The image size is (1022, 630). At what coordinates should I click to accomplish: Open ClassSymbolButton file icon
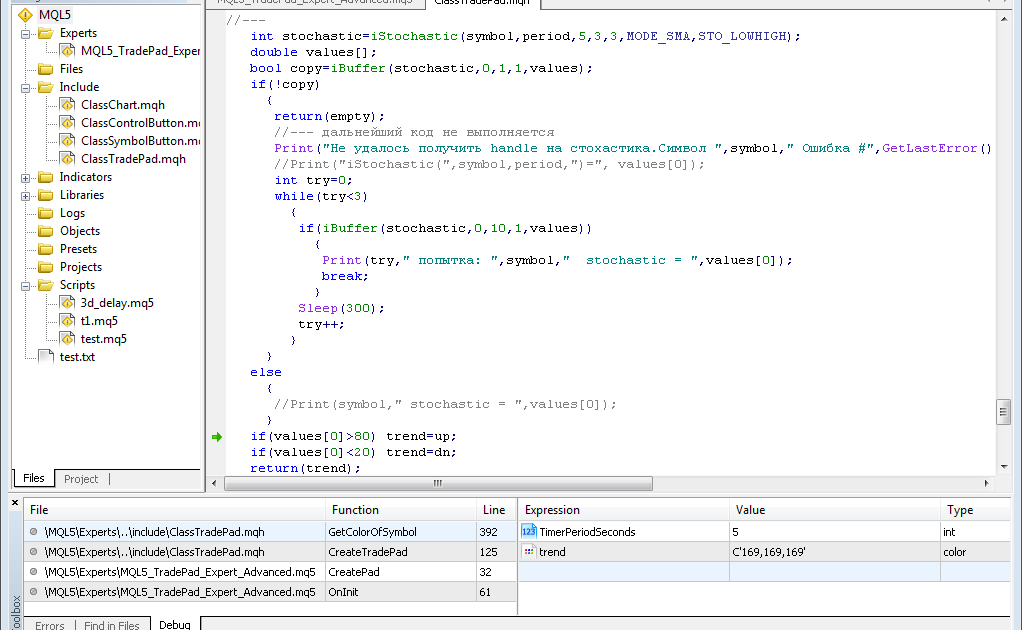67,141
